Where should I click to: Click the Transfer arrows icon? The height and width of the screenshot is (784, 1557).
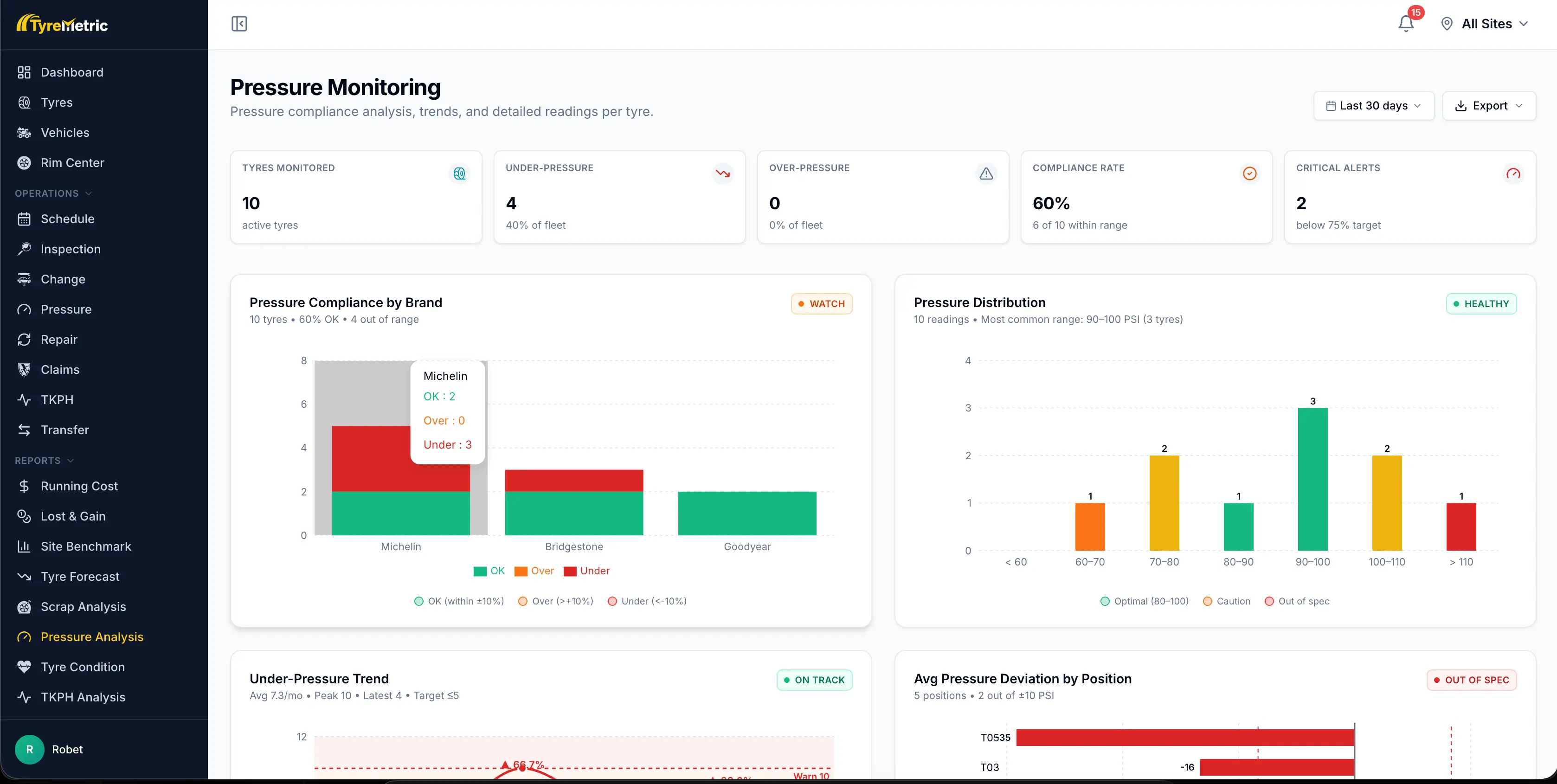tap(24, 431)
